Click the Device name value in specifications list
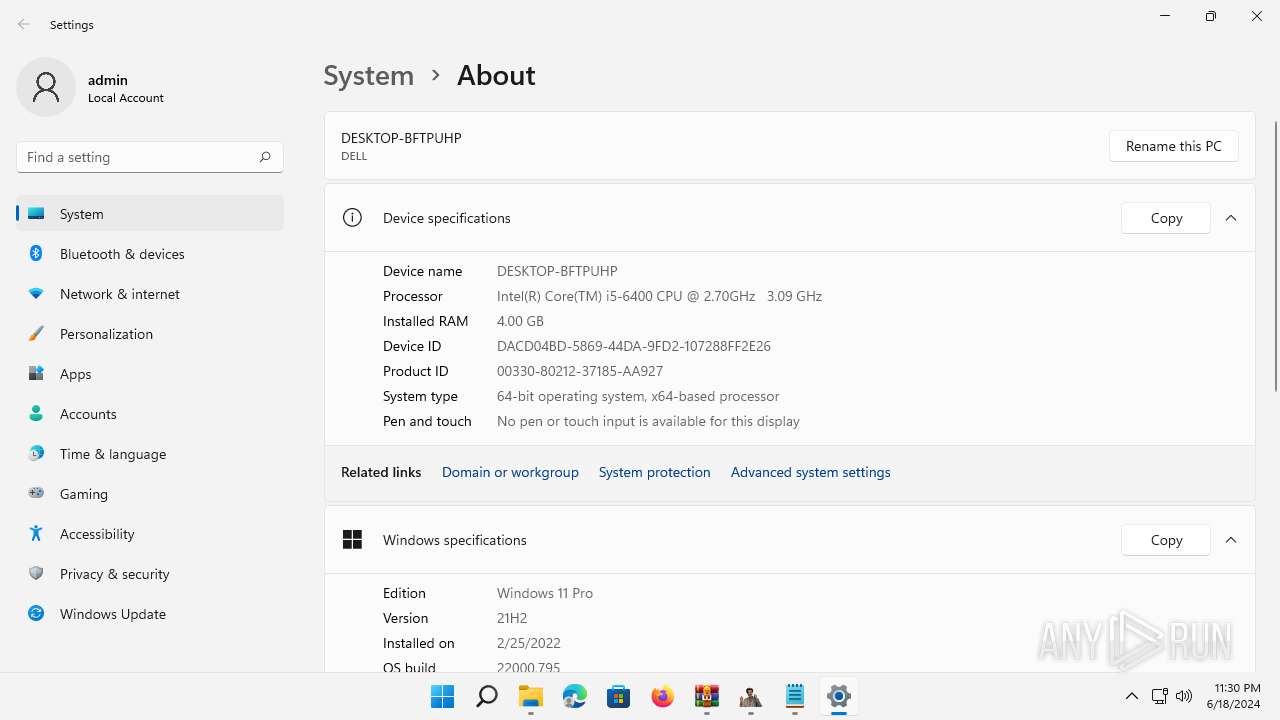The image size is (1280, 720). click(557, 271)
